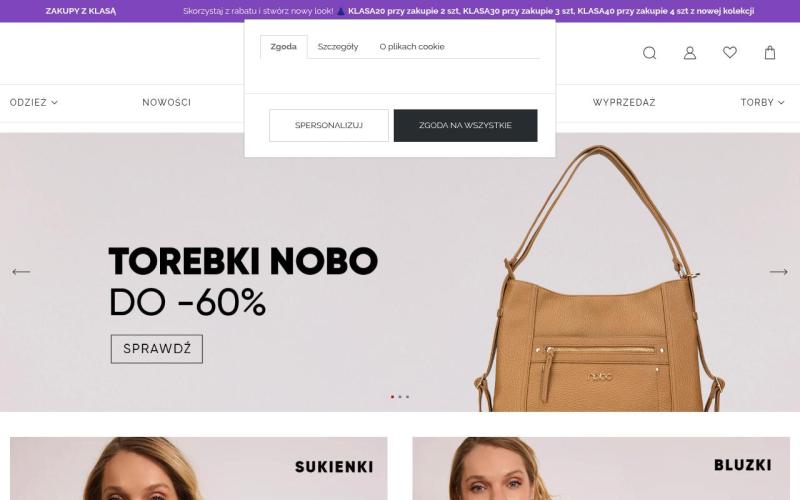Go to previous banner slide arrow
Screen dimensions: 800x500
(21, 272)
